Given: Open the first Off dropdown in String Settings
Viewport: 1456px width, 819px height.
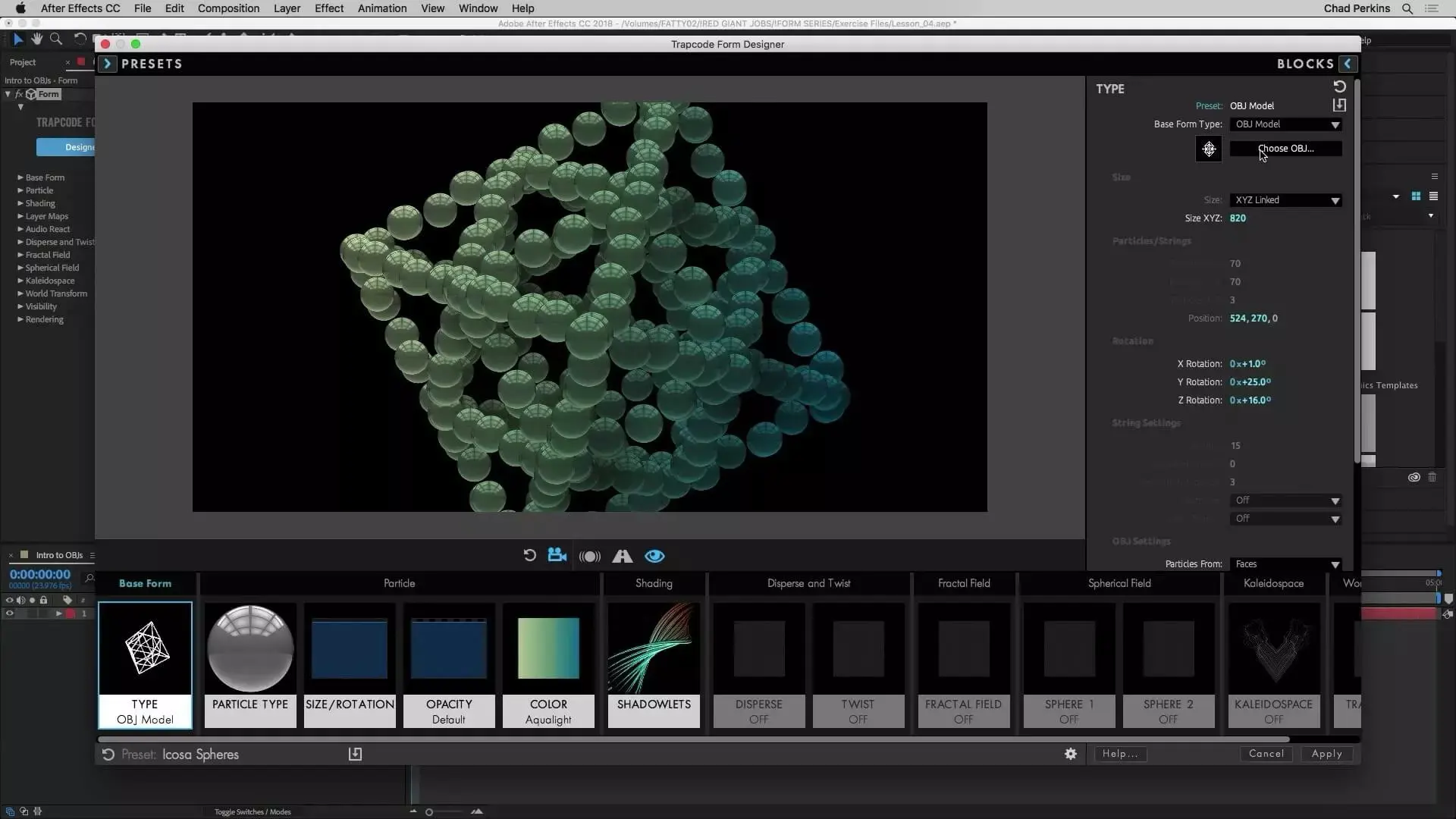Looking at the screenshot, I should tap(1285, 500).
